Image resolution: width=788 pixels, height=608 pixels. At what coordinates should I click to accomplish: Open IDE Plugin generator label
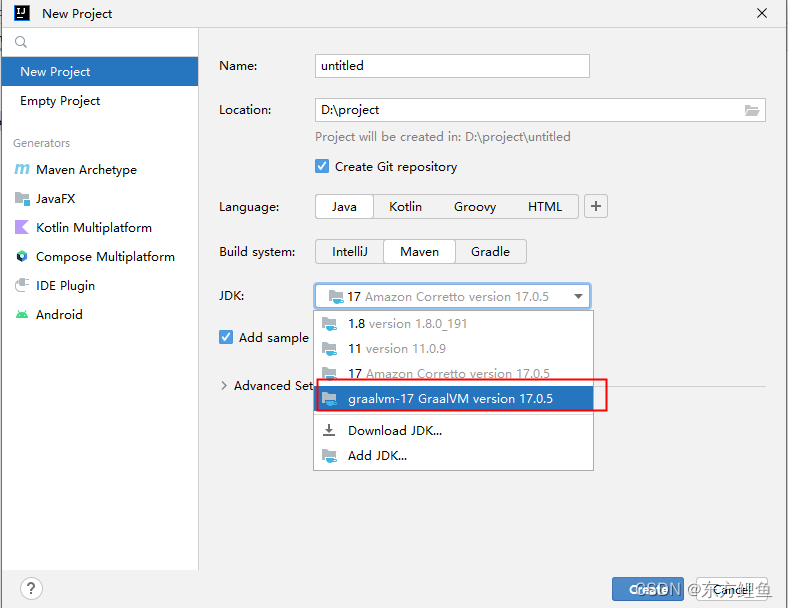tap(65, 285)
